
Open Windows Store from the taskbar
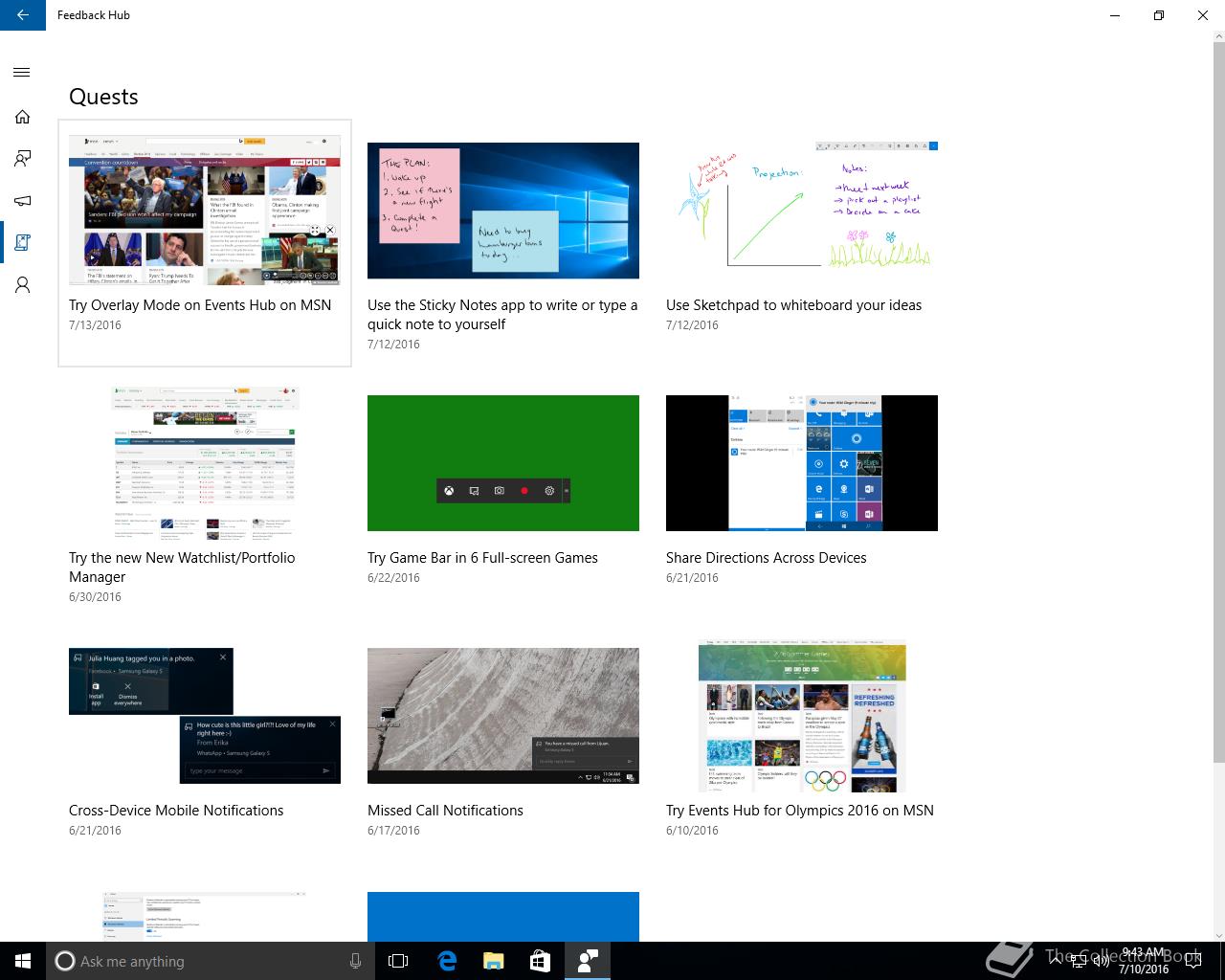point(540,961)
